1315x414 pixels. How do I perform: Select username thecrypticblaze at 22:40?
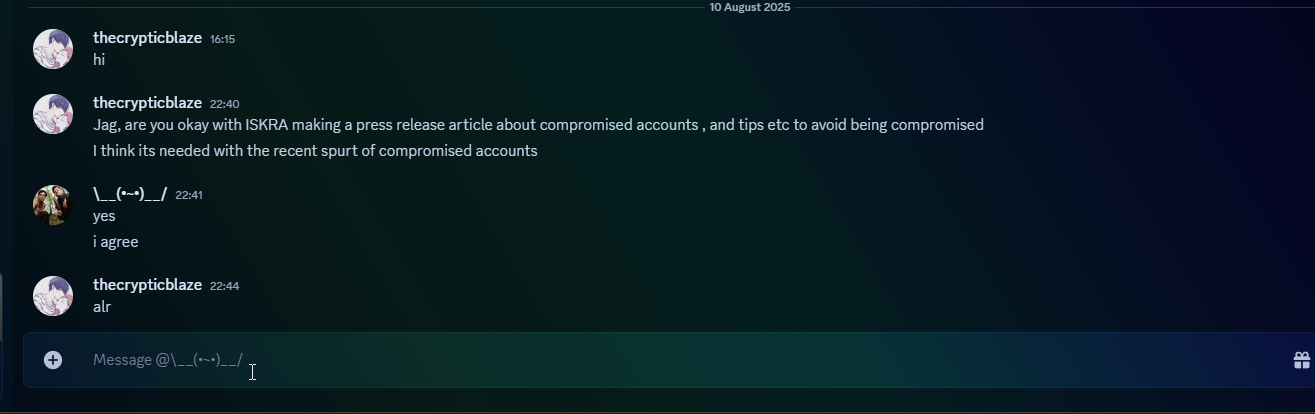pos(147,103)
